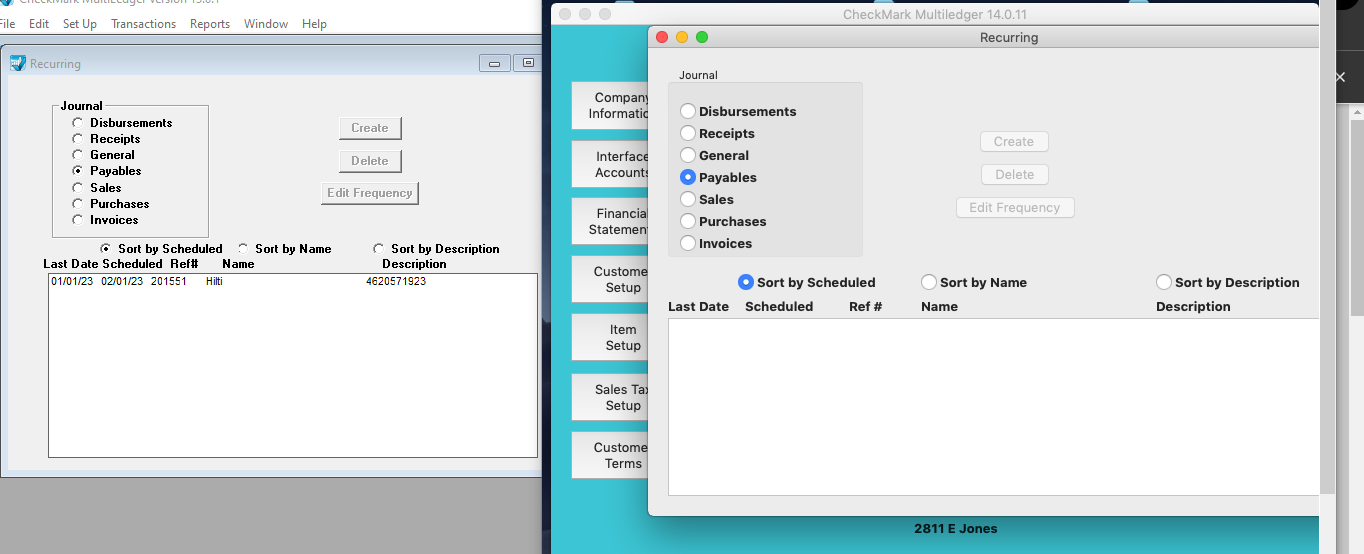Open the Sales Tax Setup button
Viewport: 1364px width, 554px height.
[x=610, y=397]
